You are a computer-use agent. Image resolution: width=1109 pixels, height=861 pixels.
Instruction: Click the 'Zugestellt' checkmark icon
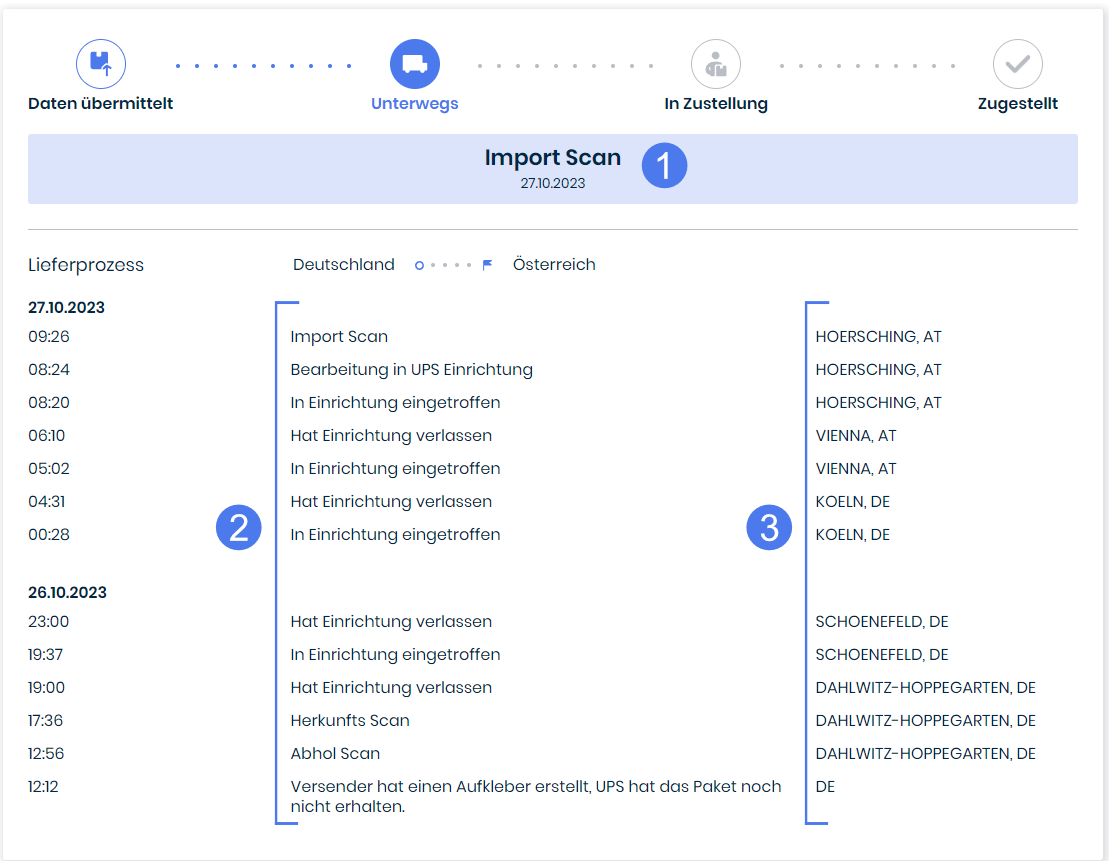click(x=1017, y=64)
